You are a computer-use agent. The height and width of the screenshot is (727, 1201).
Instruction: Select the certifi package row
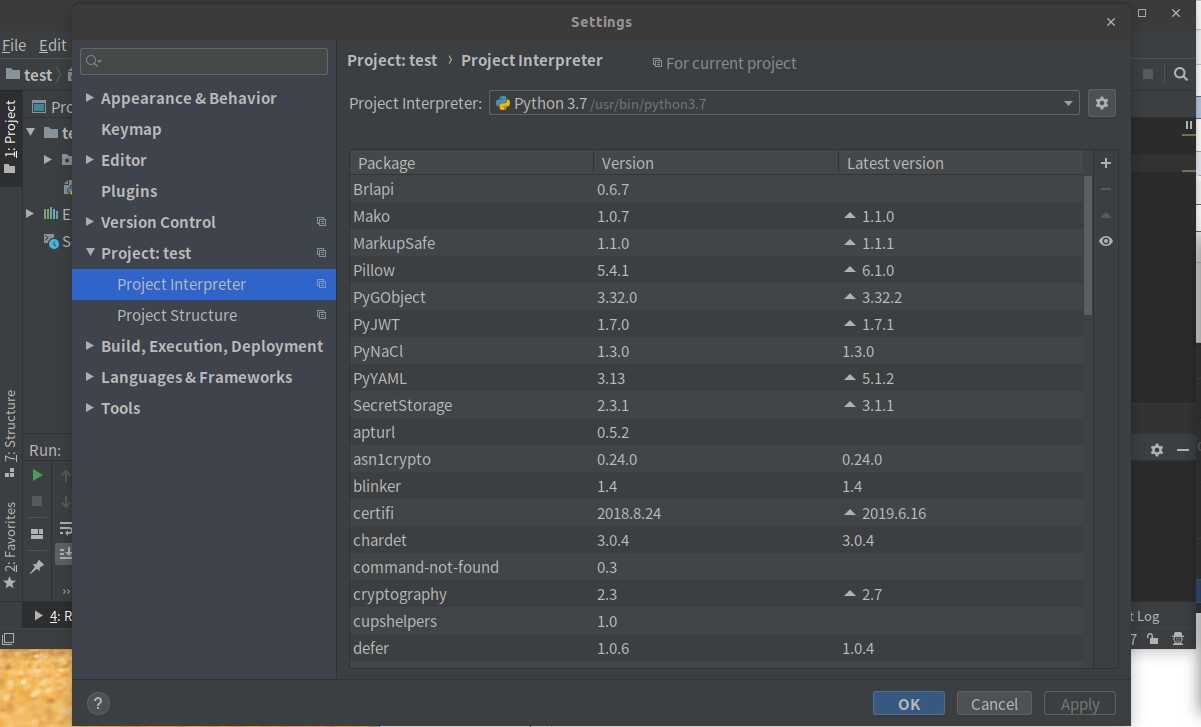[716, 513]
